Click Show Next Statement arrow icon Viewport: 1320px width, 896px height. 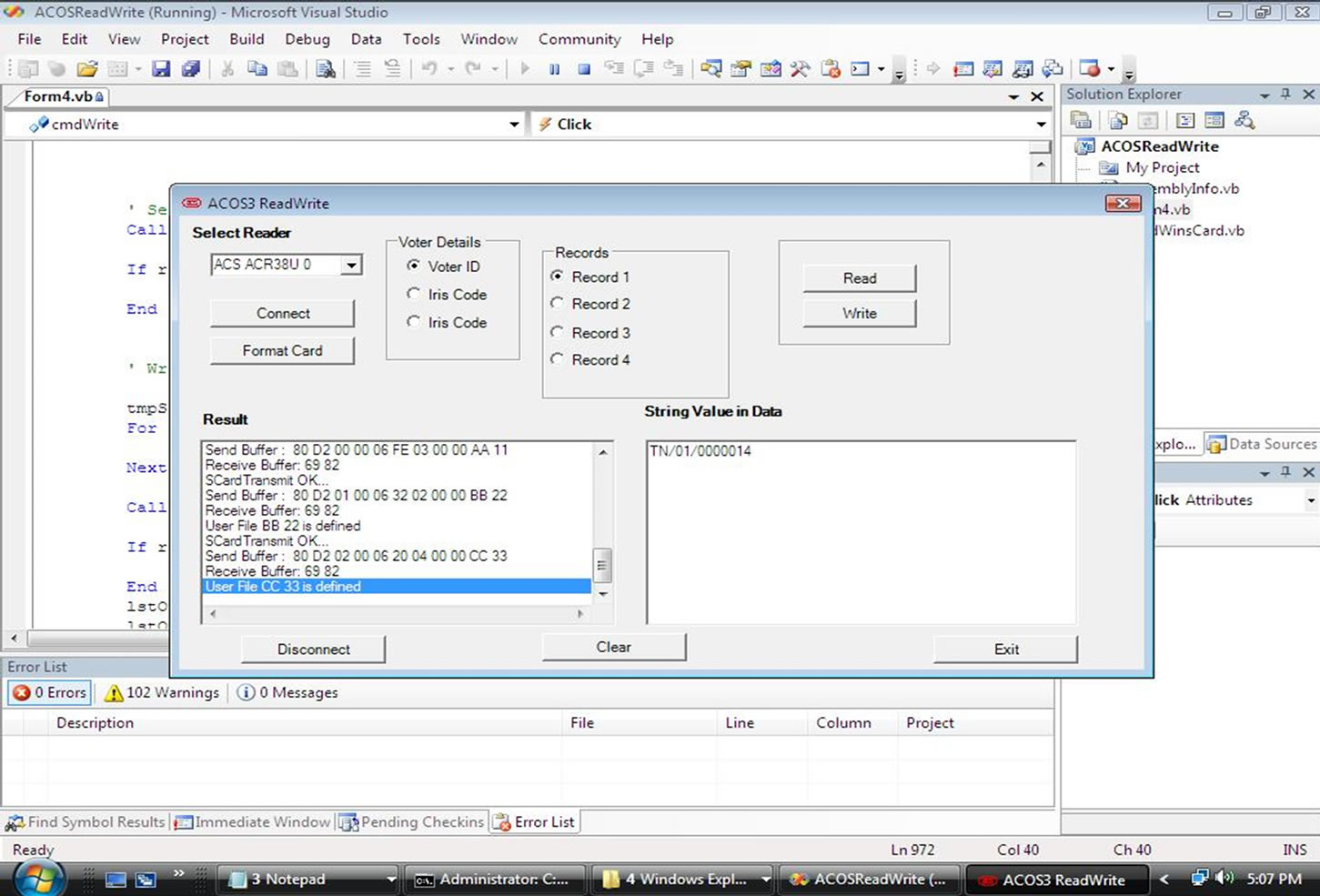[933, 69]
